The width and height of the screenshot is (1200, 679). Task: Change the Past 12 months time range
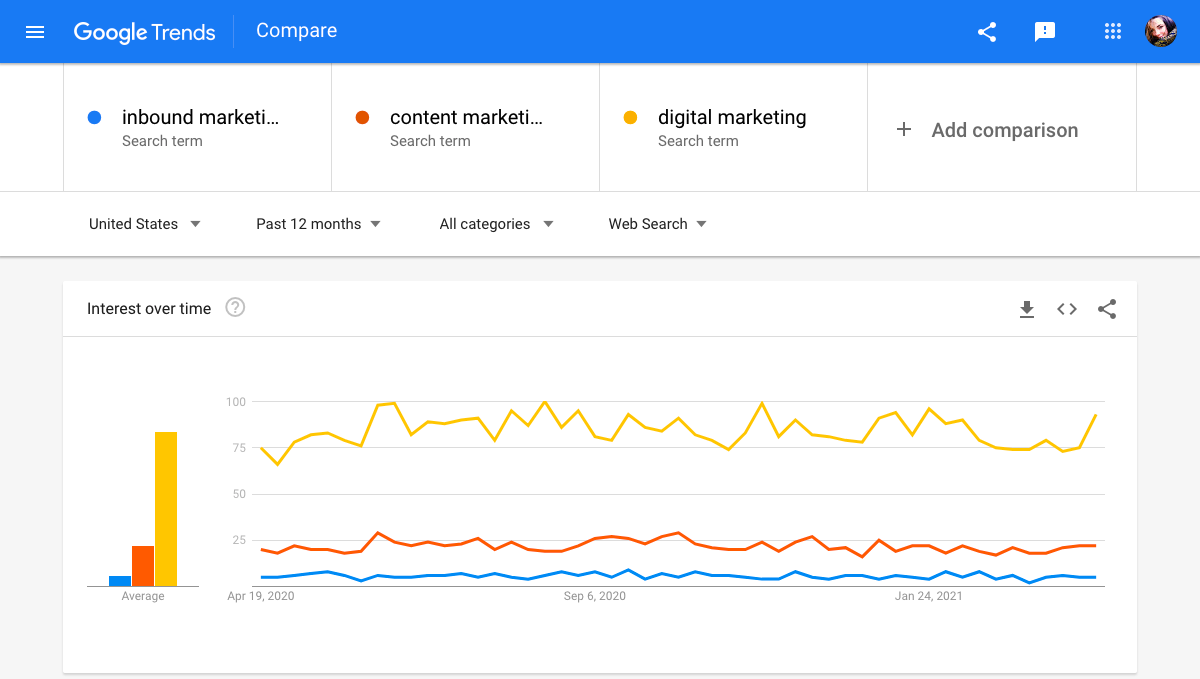(318, 224)
